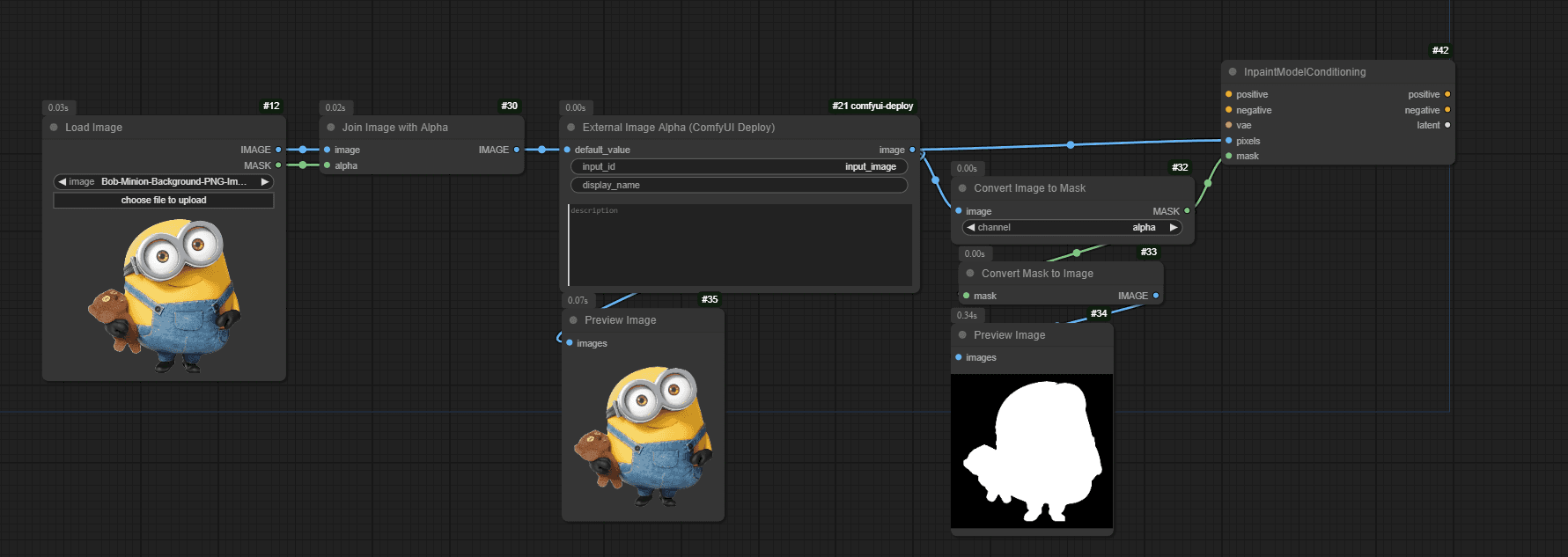Select next image with right arrow in Load Image
Screen dimensions: 1568x557
(x=264, y=181)
